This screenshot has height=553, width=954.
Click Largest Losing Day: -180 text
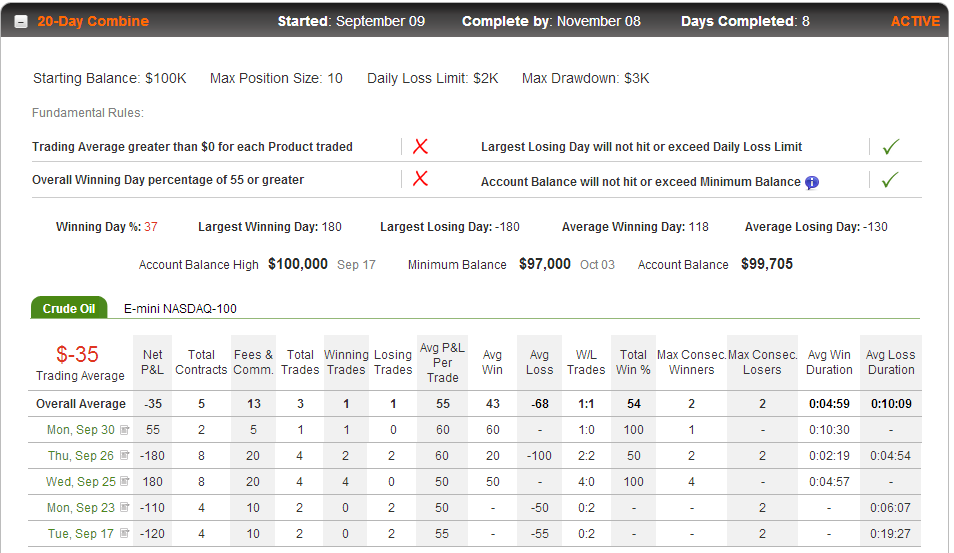point(450,227)
